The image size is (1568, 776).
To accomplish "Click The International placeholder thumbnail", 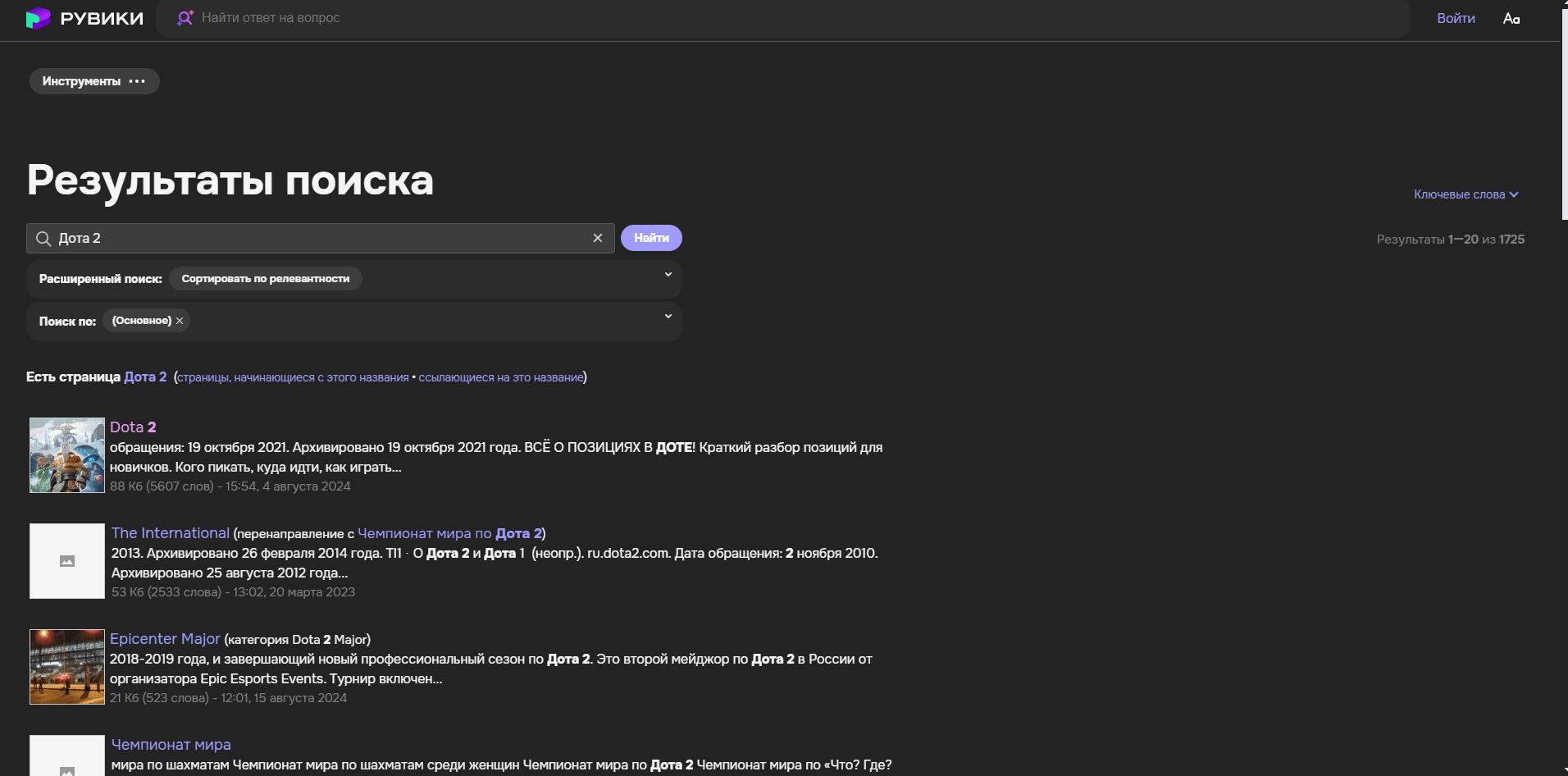I will click(67, 561).
